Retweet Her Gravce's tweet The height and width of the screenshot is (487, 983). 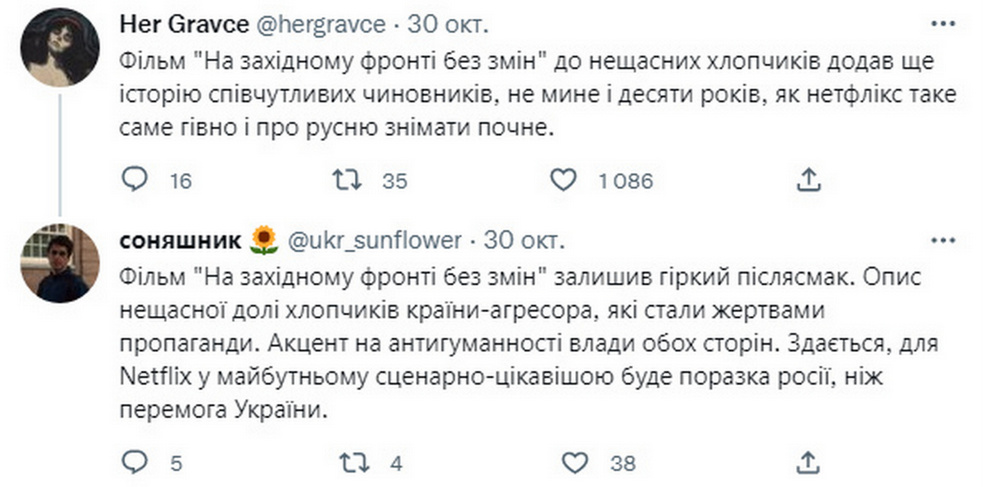pyautogui.click(x=347, y=181)
